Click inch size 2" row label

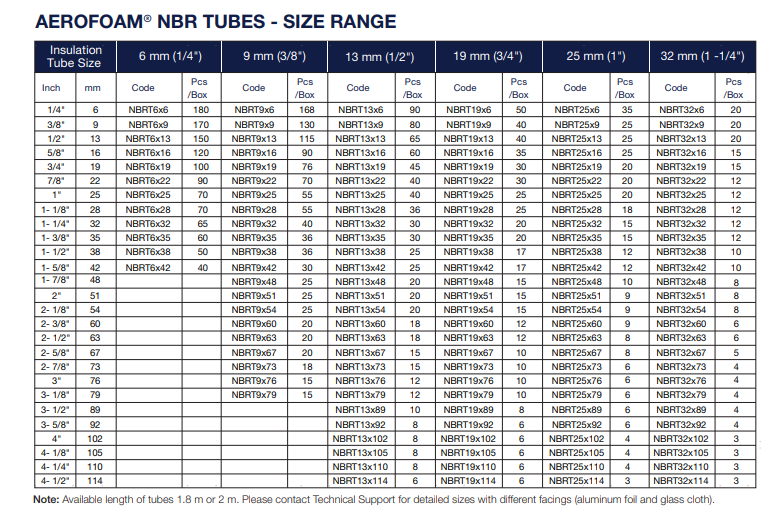tap(56, 296)
